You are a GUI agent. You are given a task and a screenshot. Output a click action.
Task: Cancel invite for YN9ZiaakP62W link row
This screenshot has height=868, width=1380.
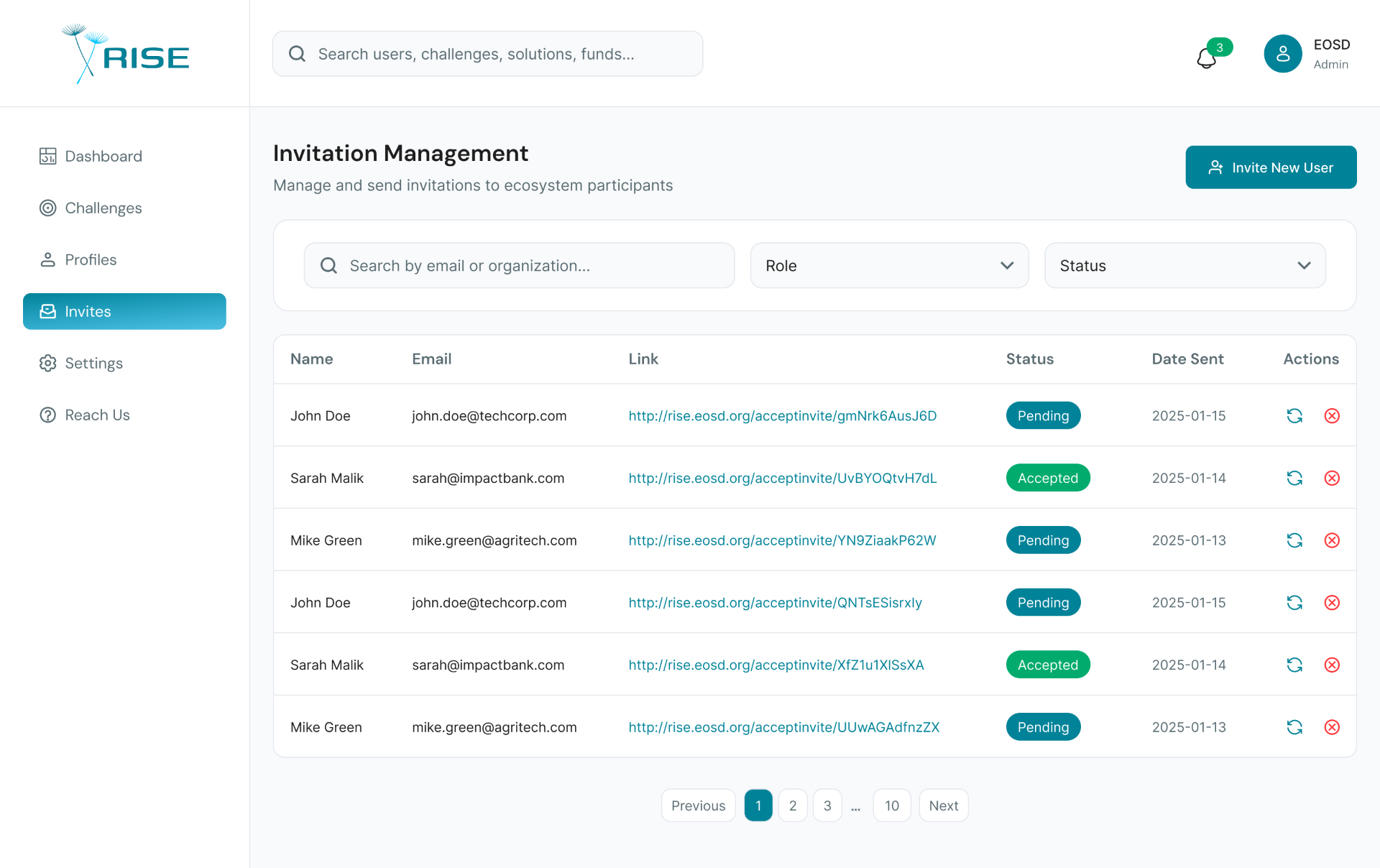click(x=1332, y=540)
